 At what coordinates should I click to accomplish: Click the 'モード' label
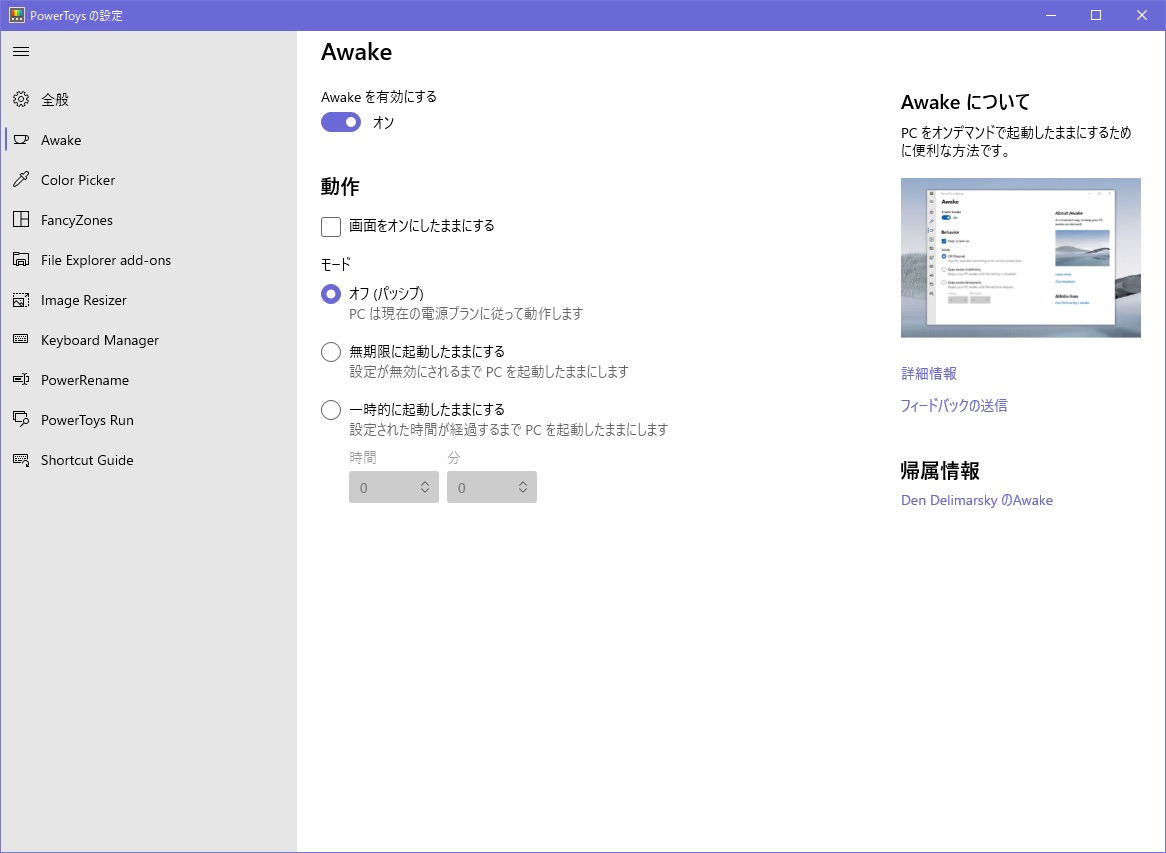pos(336,264)
